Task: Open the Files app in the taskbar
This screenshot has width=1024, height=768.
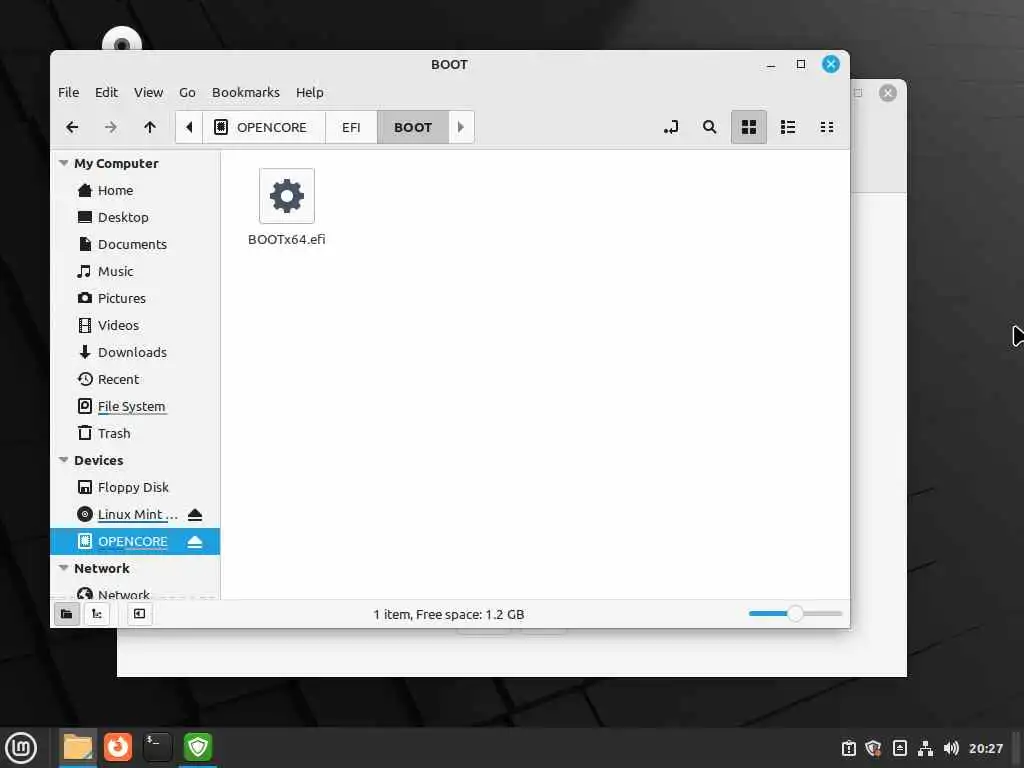Action: click(x=78, y=748)
